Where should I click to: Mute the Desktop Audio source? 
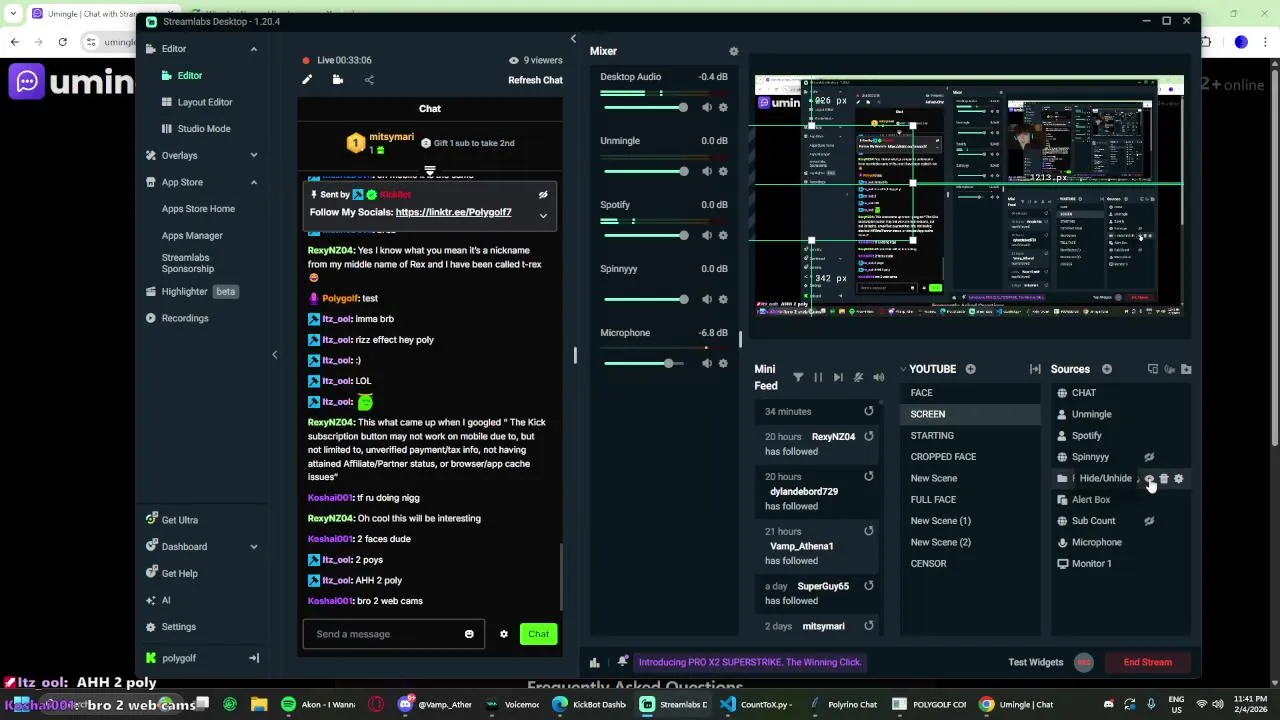(x=707, y=107)
